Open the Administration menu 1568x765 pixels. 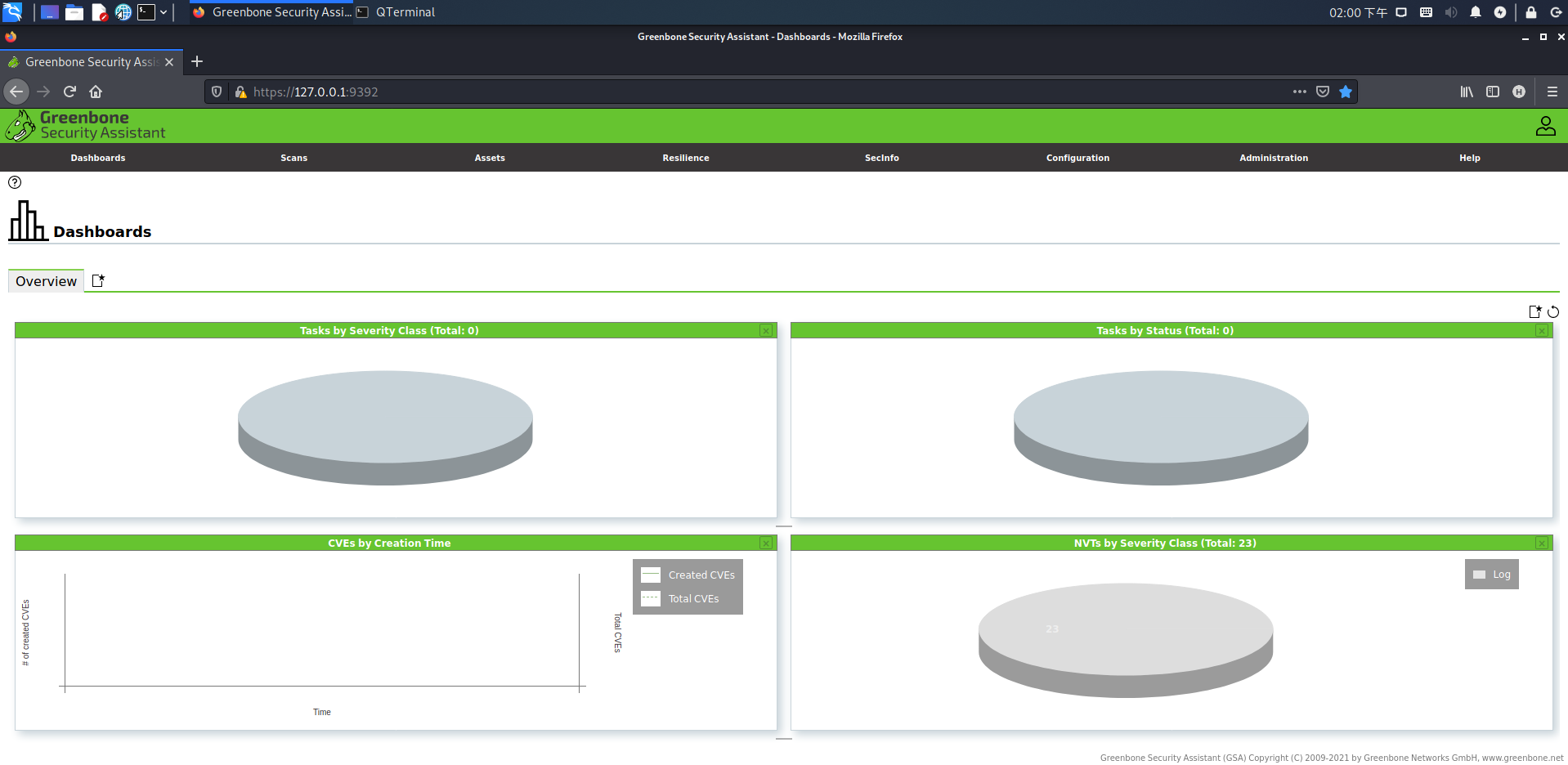click(x=1274, y=158)
